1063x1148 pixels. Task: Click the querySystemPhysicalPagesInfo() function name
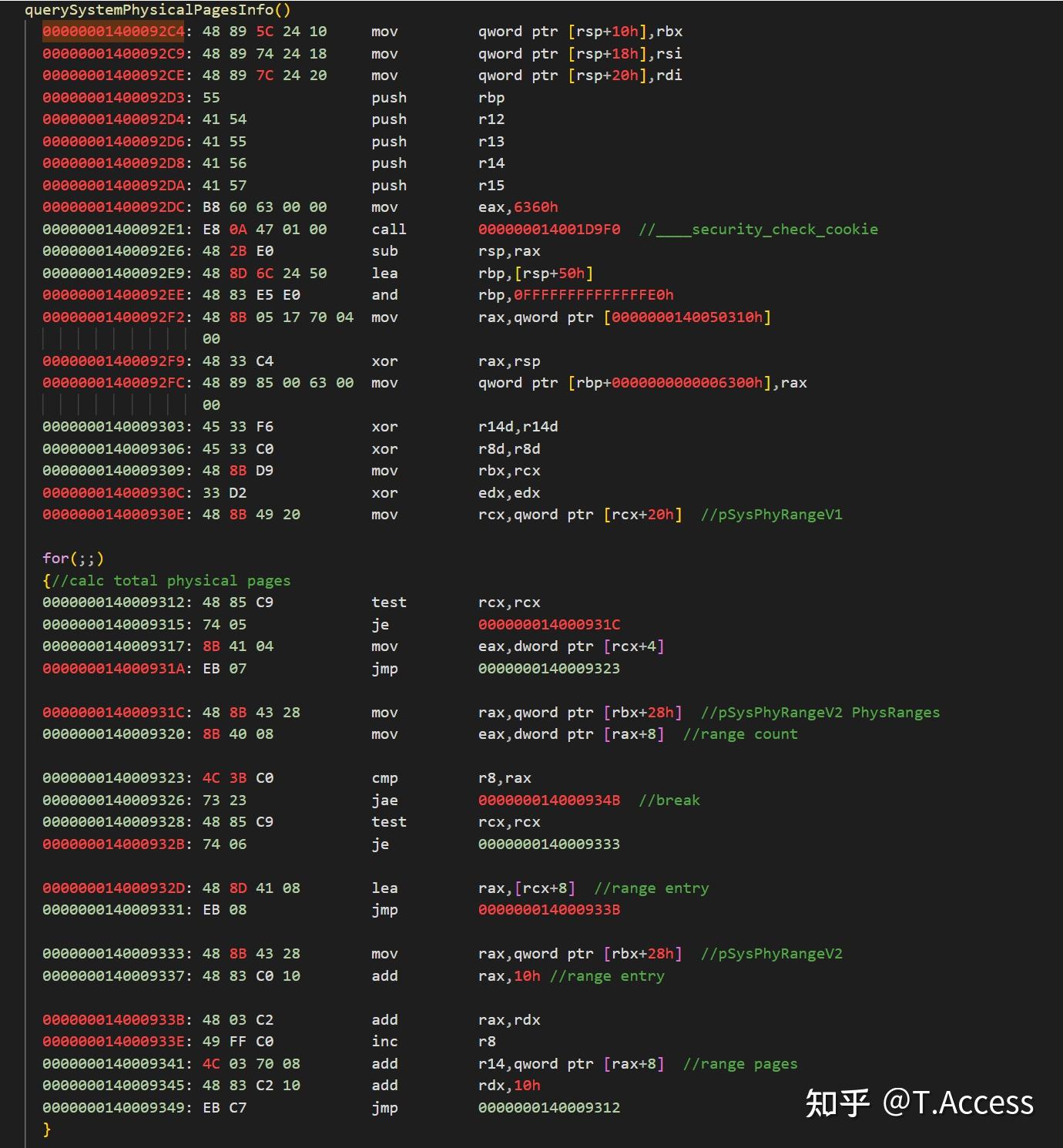point(157,10)
